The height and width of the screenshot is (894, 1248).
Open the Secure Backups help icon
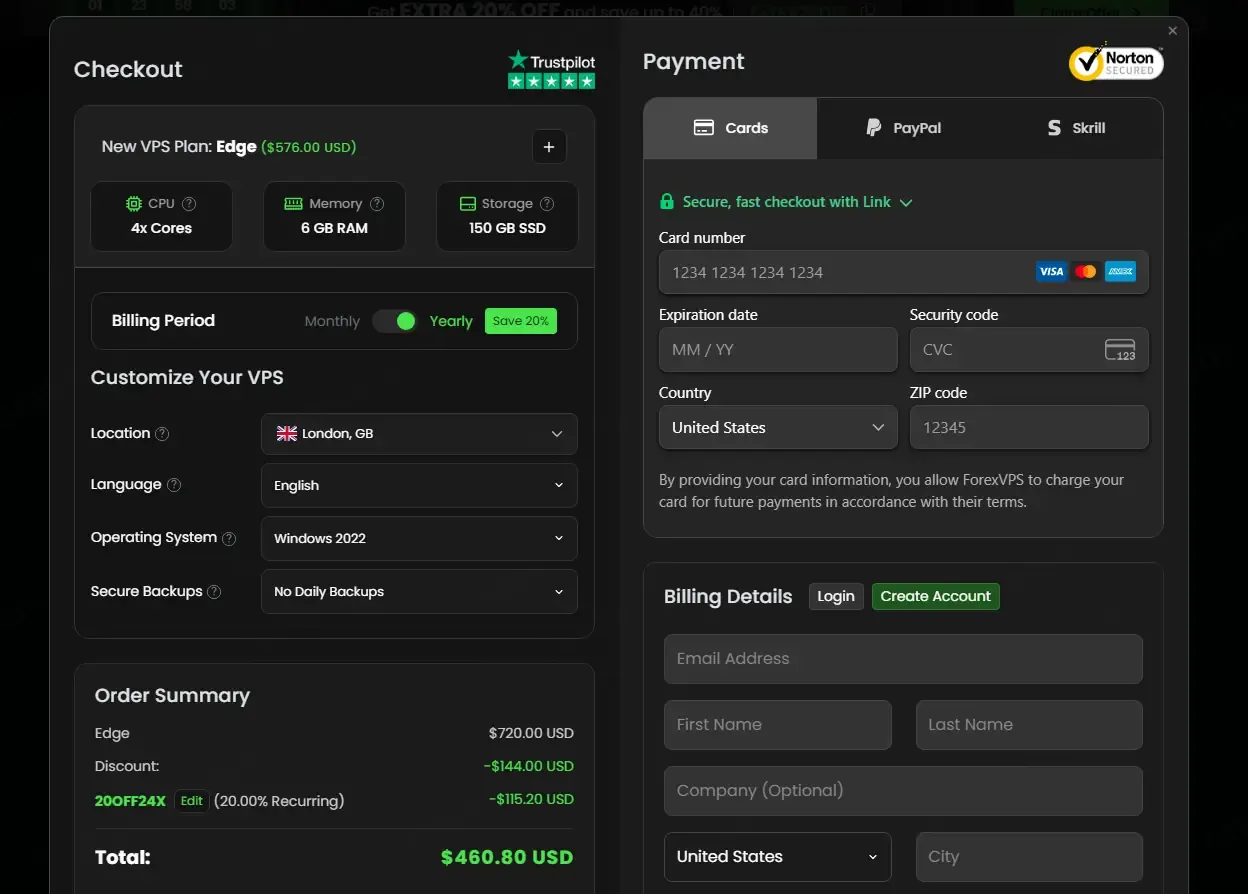pyautogui.click(x=214, y=592)
